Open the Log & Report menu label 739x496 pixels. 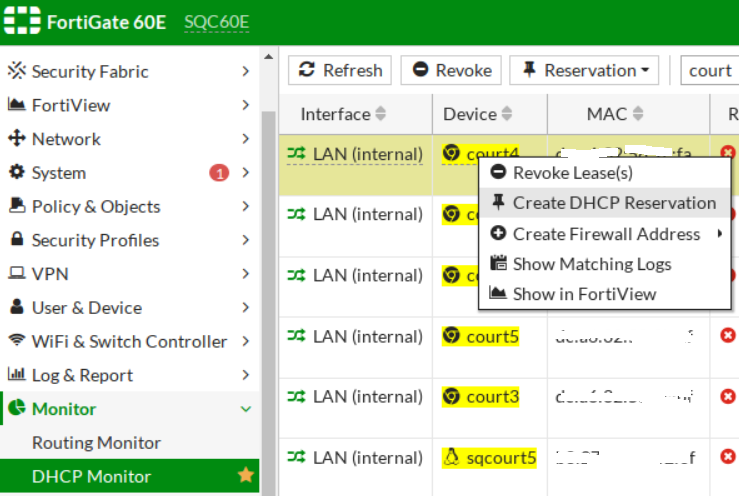tap(82, 375)
